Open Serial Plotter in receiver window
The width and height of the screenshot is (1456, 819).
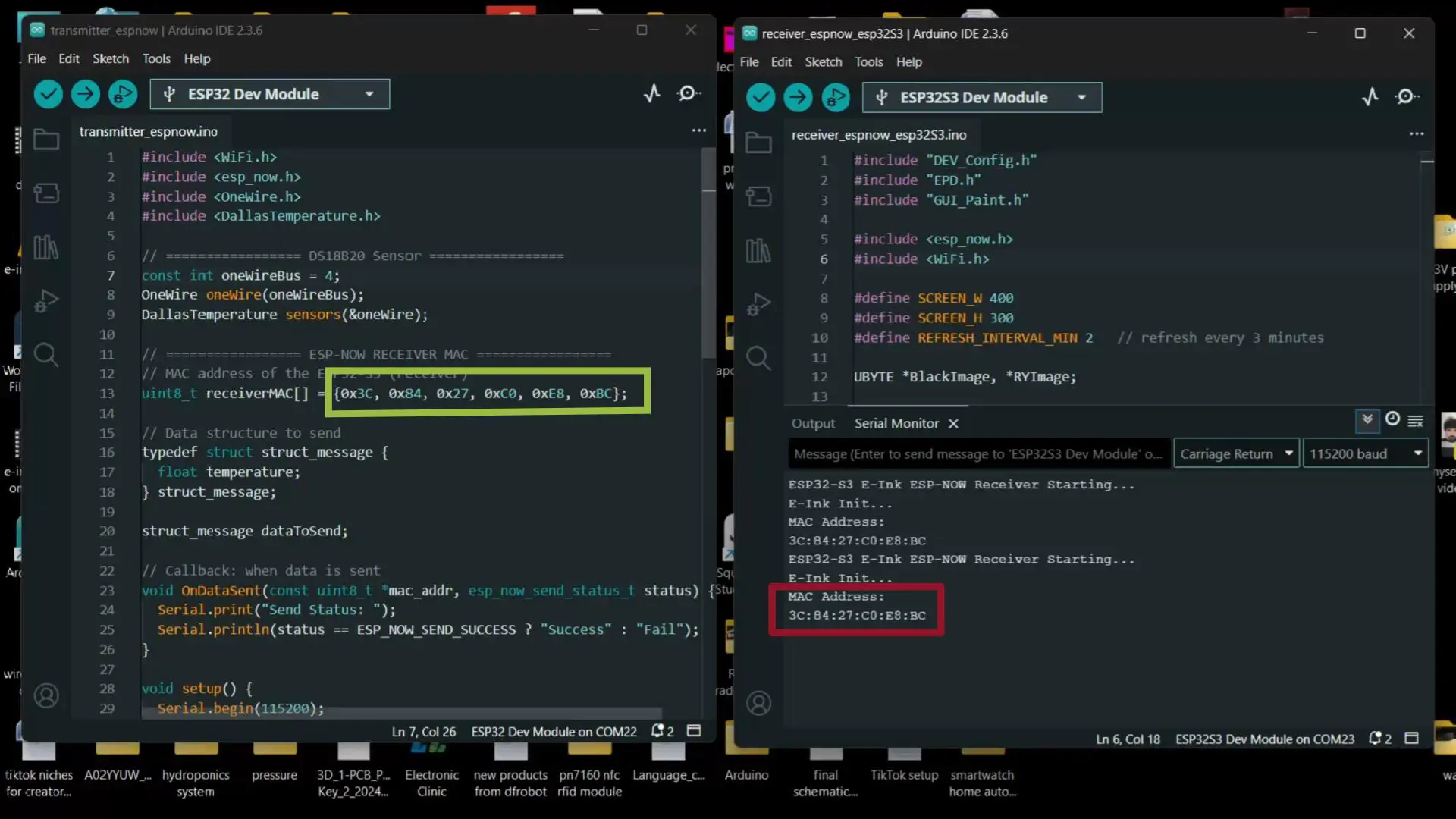click(1370, 96)
